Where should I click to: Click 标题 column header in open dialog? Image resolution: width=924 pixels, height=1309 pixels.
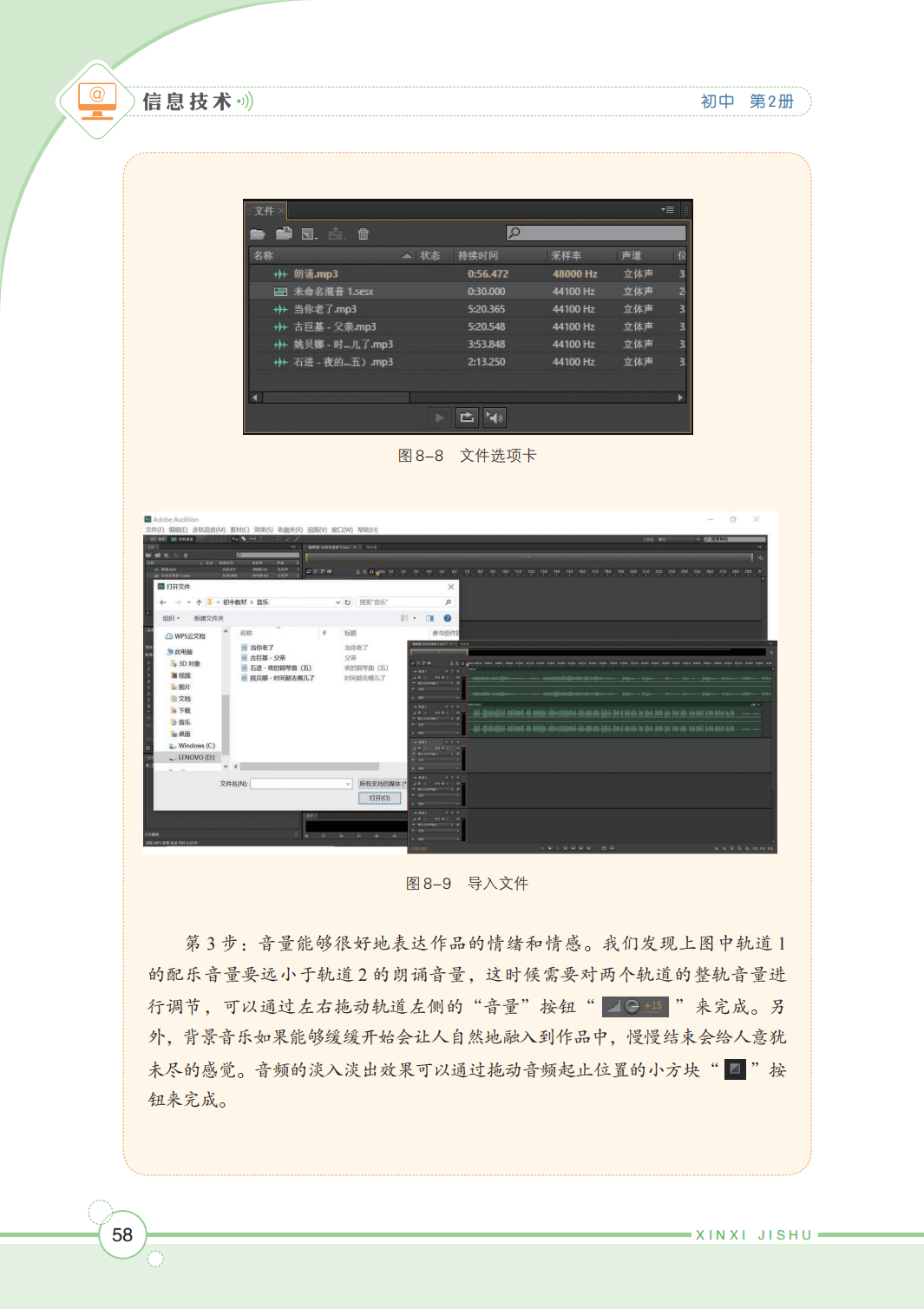tap(351, 633)
